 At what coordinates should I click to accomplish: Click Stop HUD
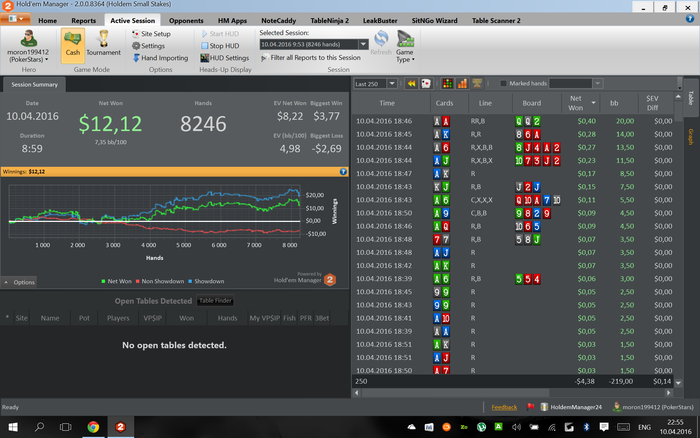point(220,46)
